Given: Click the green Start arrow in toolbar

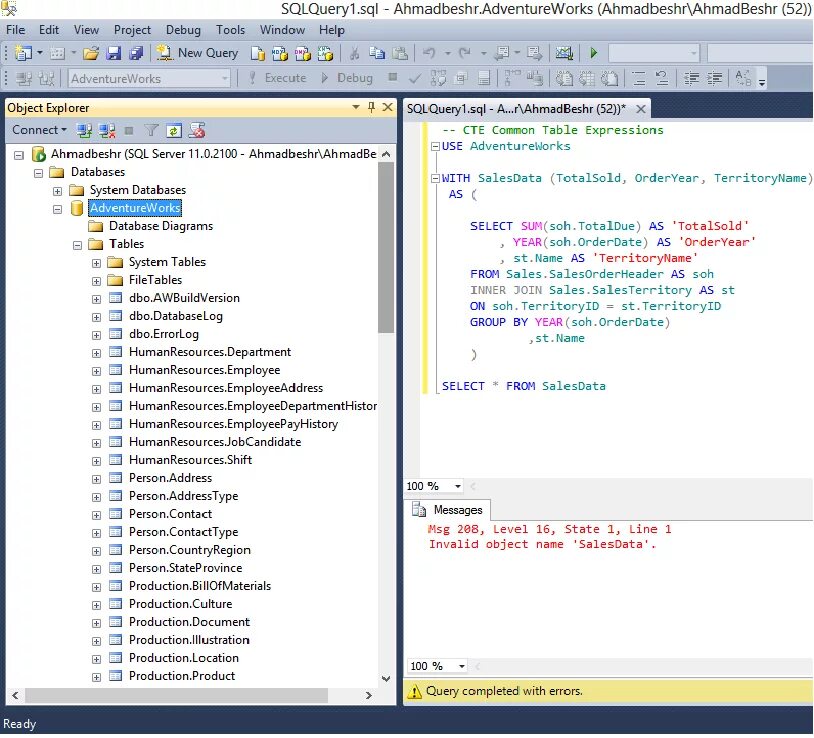Looking at the screenshot, I should pyautogui.click(x=594, y=53).
